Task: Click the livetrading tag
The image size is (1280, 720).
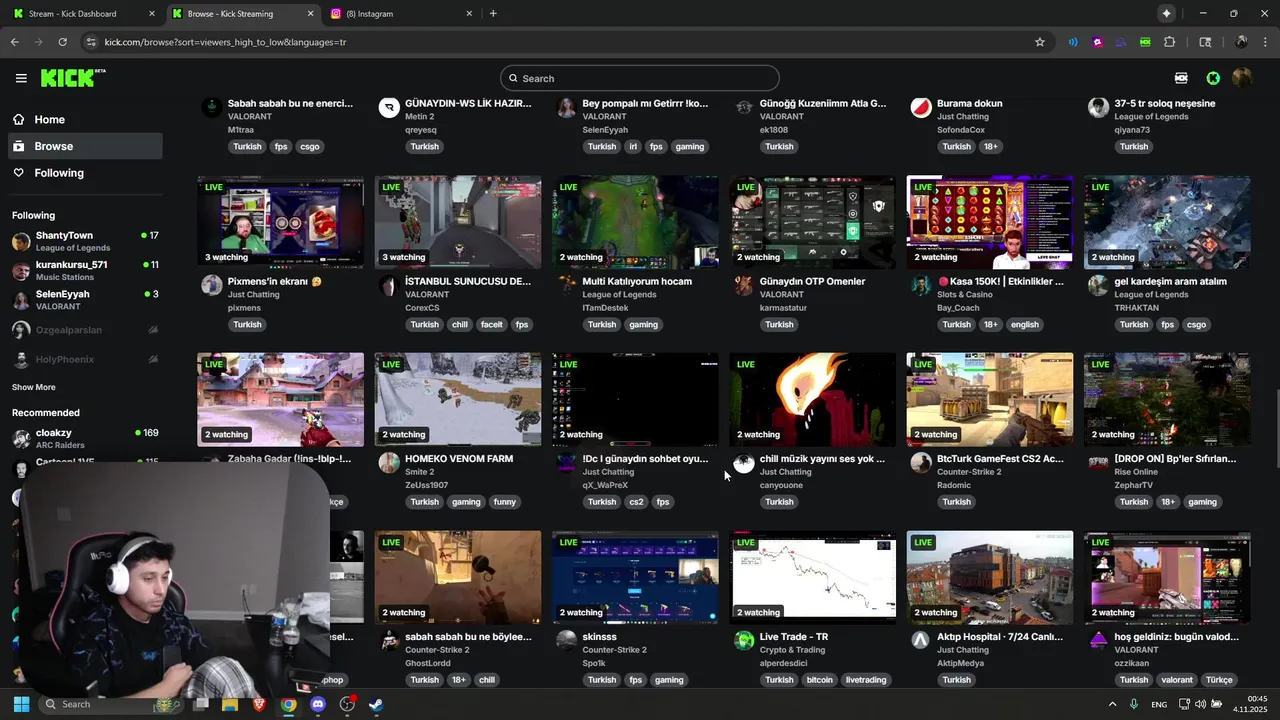Action: [x=866, y=680]
